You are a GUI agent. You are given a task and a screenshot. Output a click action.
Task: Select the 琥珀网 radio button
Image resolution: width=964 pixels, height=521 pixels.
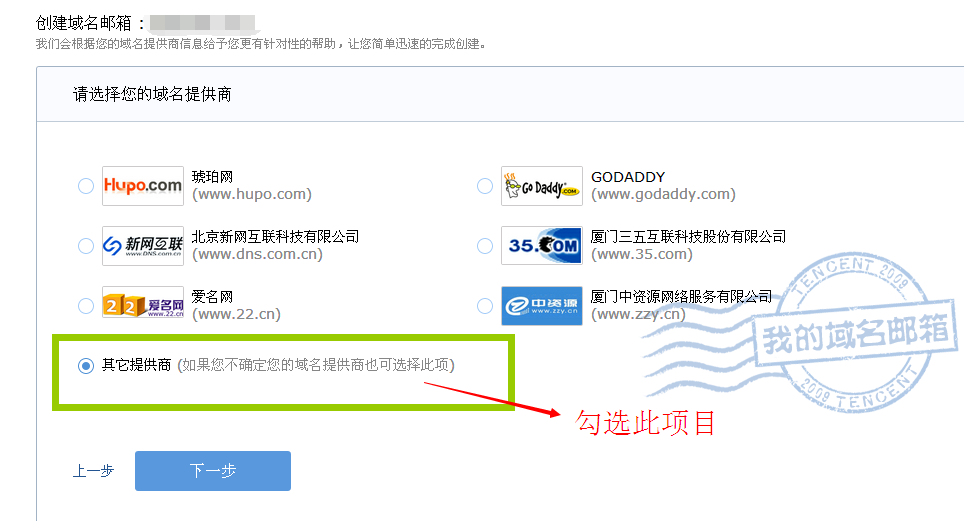coord(86,186)
